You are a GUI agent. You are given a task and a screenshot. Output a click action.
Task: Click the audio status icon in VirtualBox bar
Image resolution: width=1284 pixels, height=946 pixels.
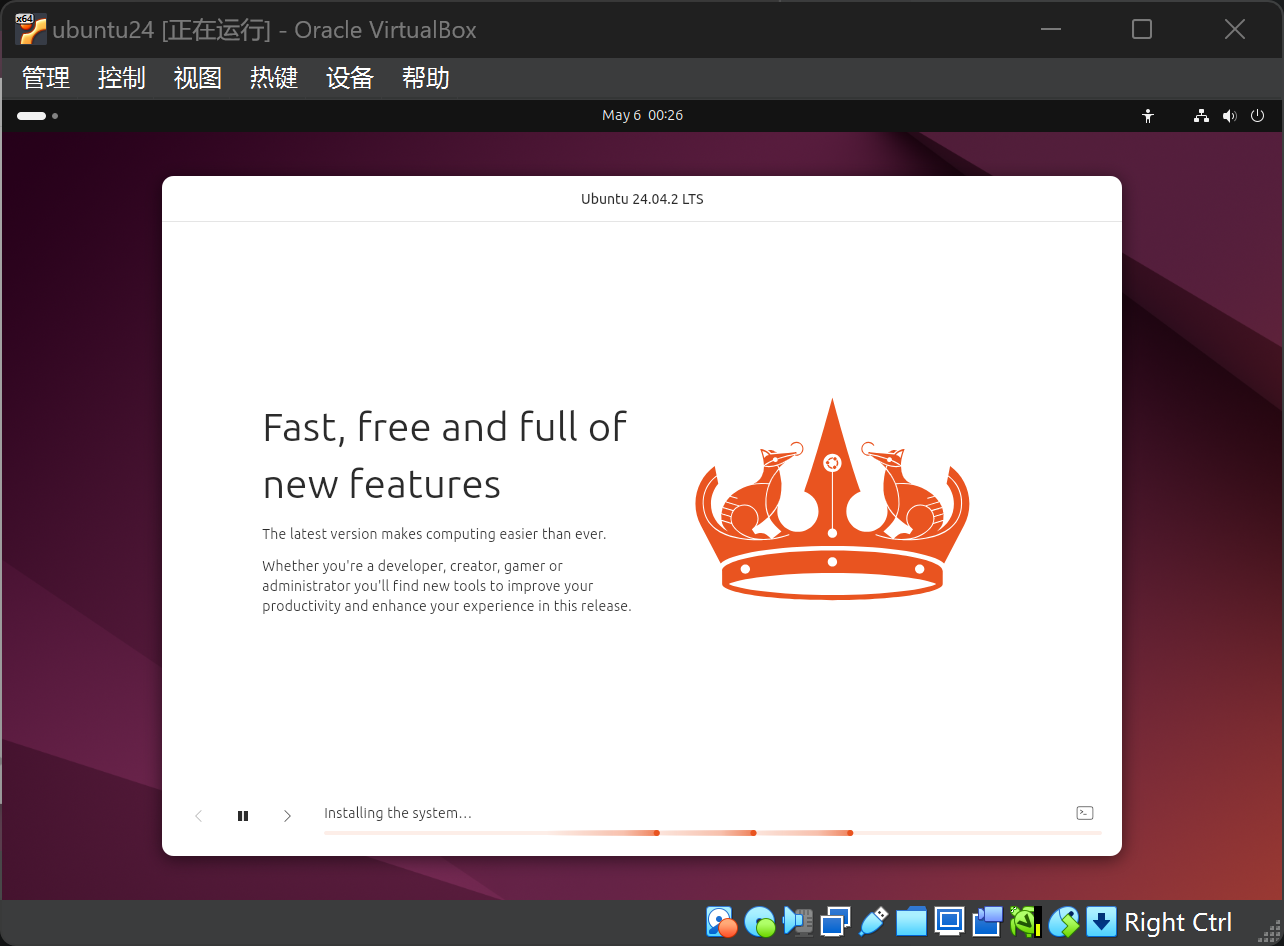(797, 921)
